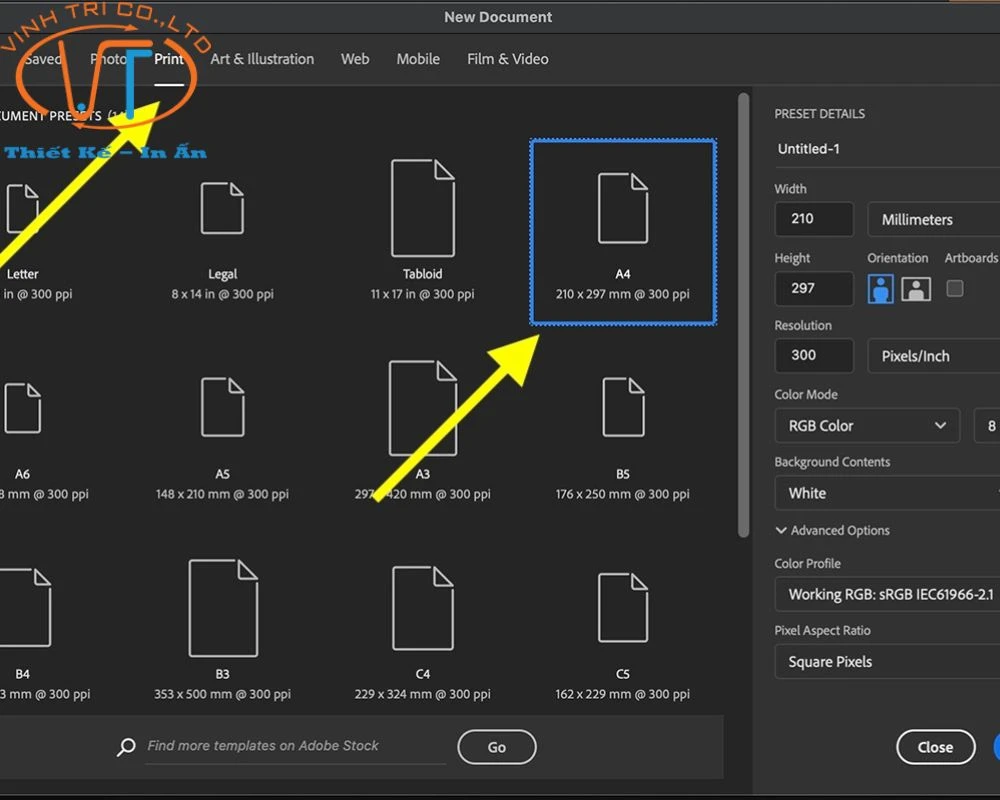Screen dimensions: 1000x800
Task: Open the width units Millimeters dropdown
Action: (x=934, y=219)
